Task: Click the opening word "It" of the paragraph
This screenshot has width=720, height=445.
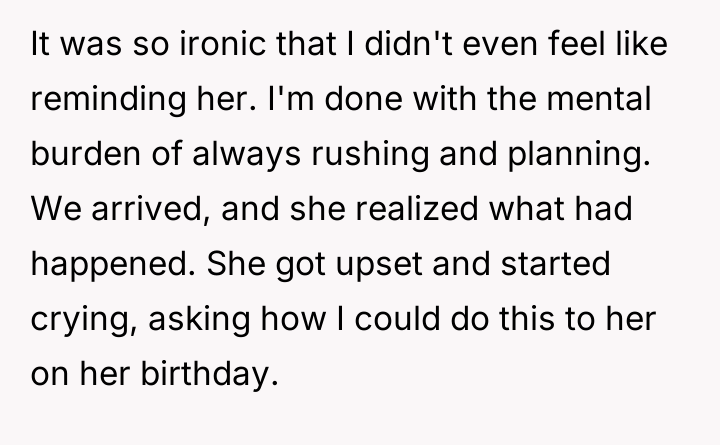Action: pyautogui.click(x=42, y=47)
